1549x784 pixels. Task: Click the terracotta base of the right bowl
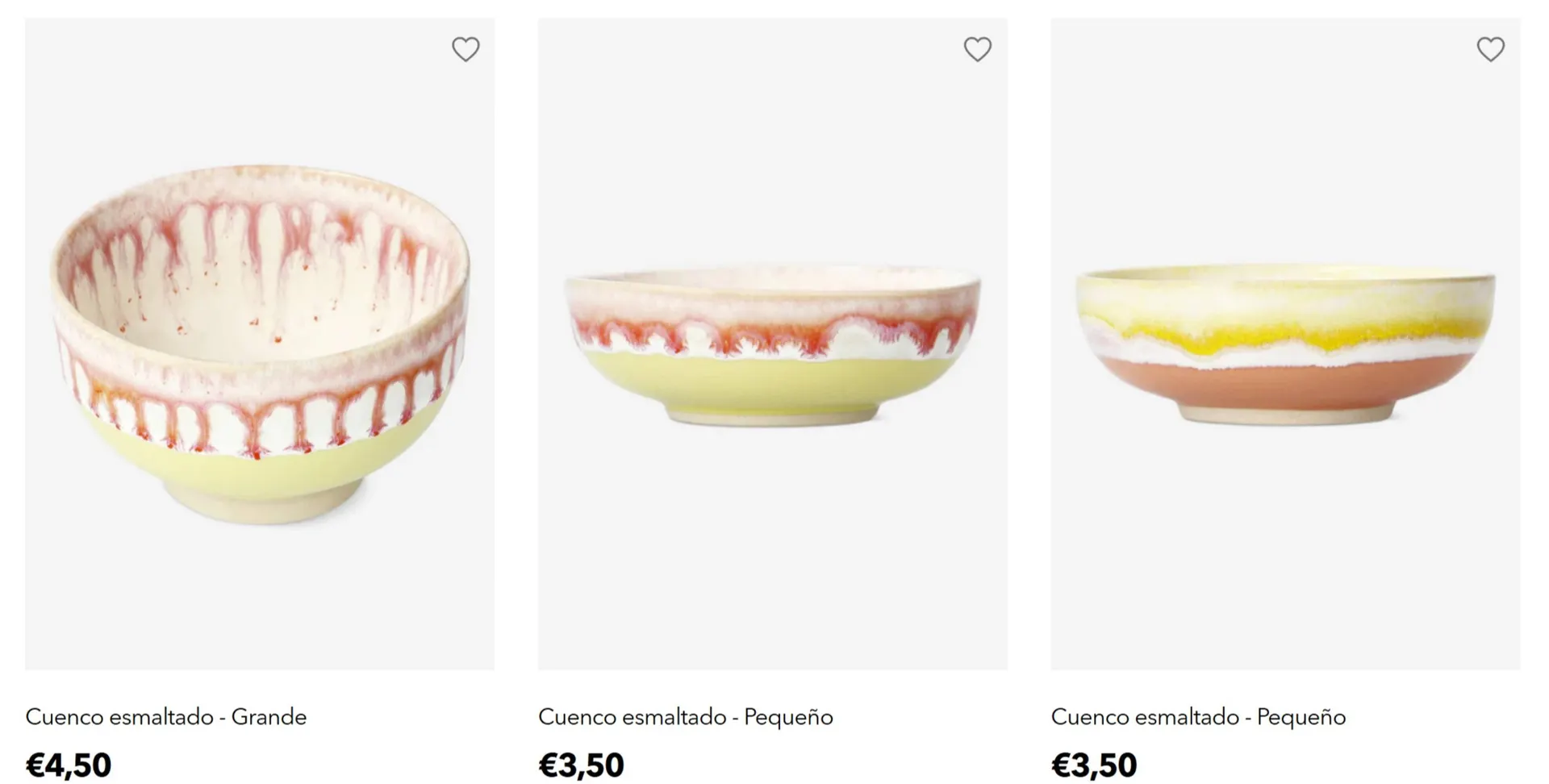point(1285,389)
